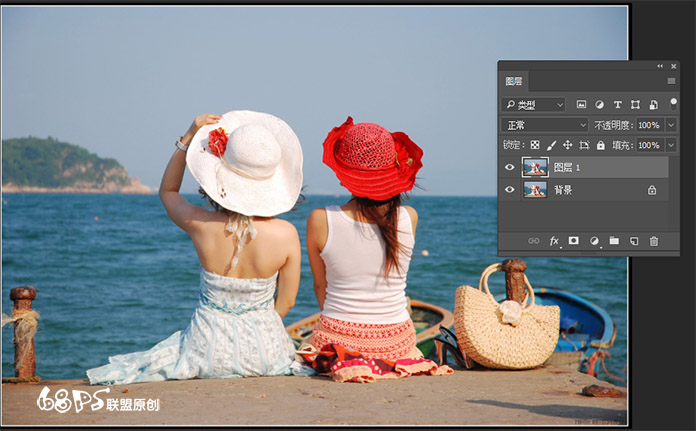Click the lock transparent pixels icon

coord(535,145)
